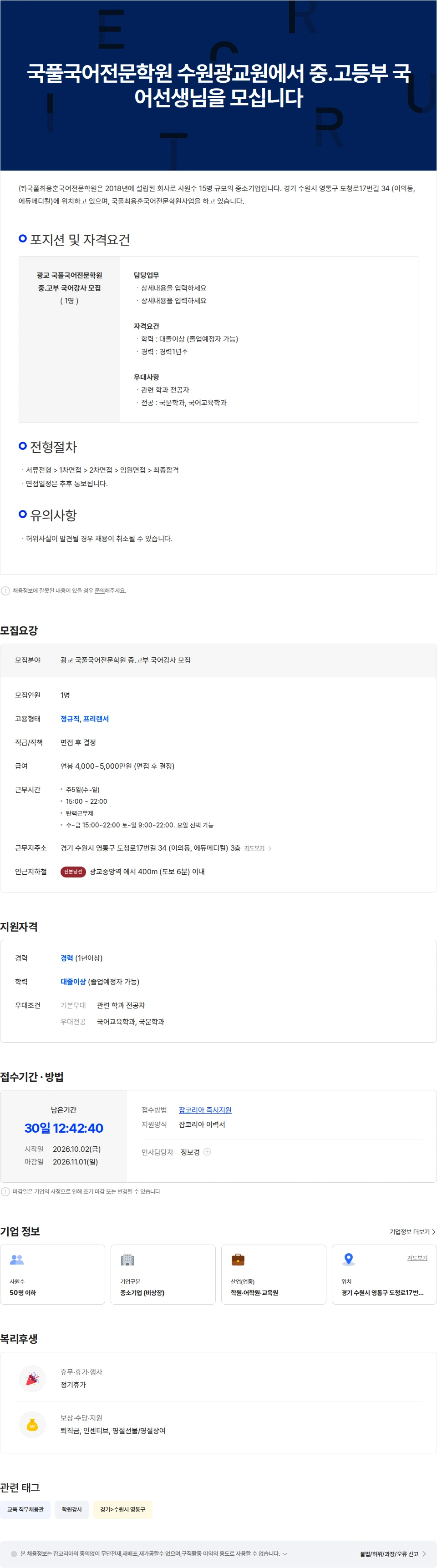The image size is (437, 1568).
Task: Open 지도보기 in the 위치 card
Action: point(417,1258)
